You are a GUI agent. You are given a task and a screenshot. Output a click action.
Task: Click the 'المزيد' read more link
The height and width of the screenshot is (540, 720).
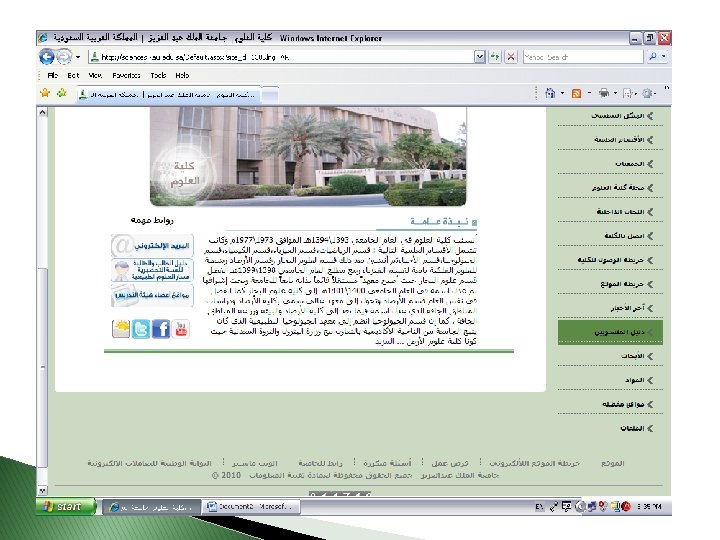384,342
